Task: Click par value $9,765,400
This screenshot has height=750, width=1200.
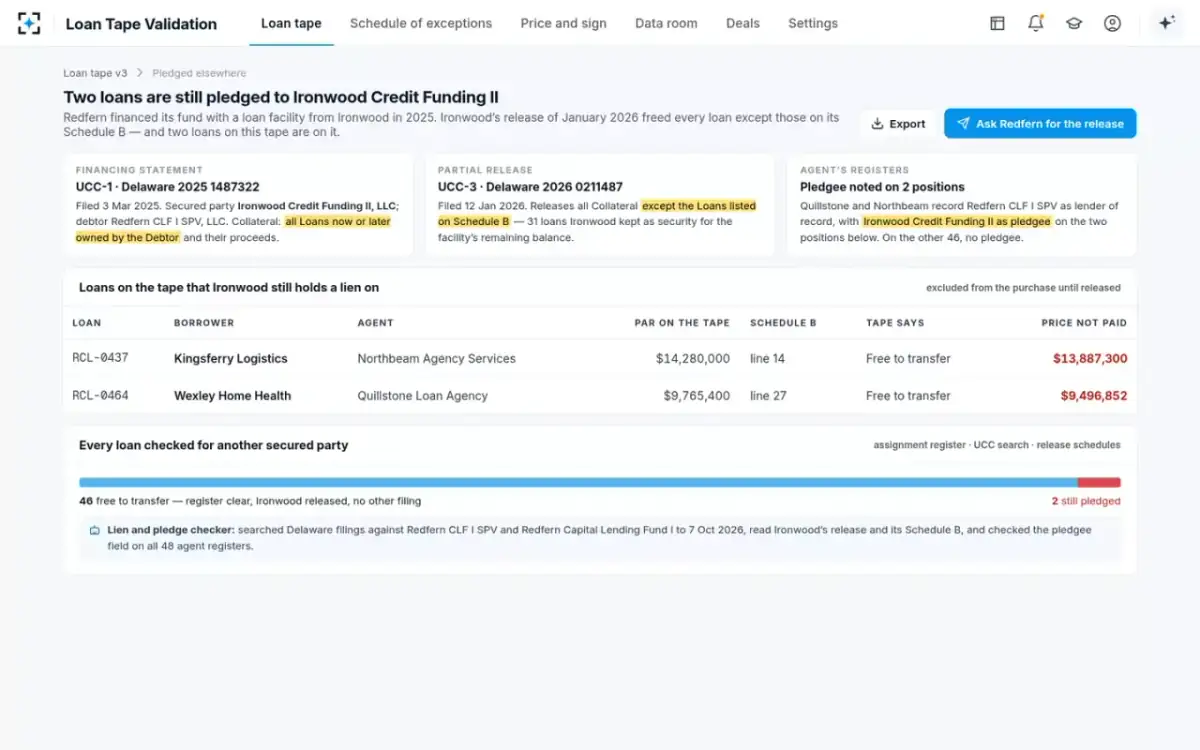Action: 697,395
